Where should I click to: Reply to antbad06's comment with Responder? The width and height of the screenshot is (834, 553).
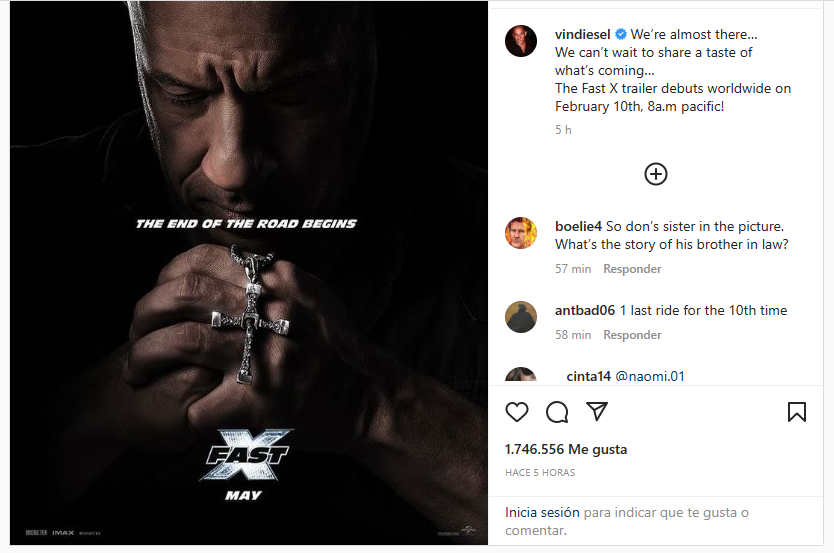[632, 335]
